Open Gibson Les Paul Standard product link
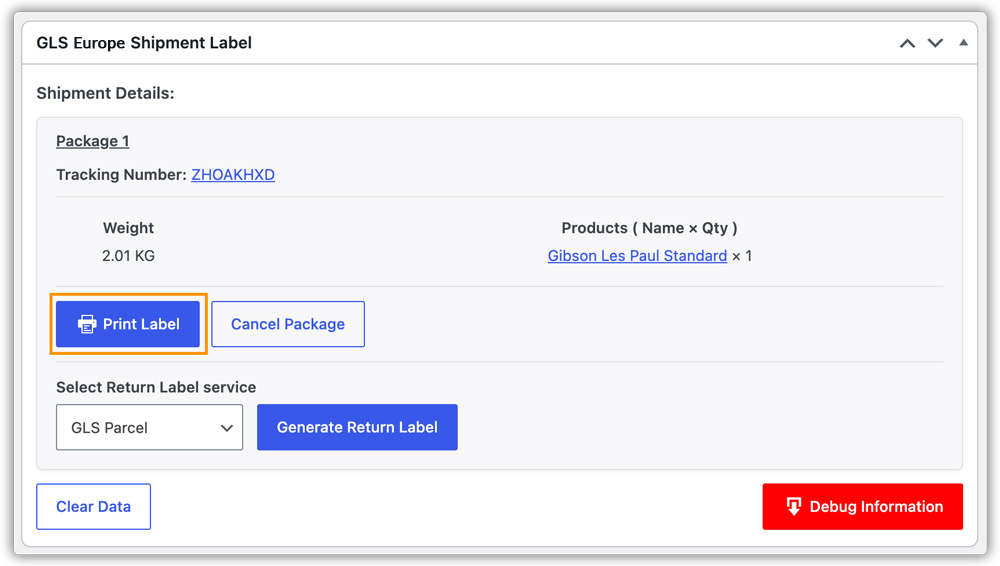The image size is (1000, 566). pos(637,256)
